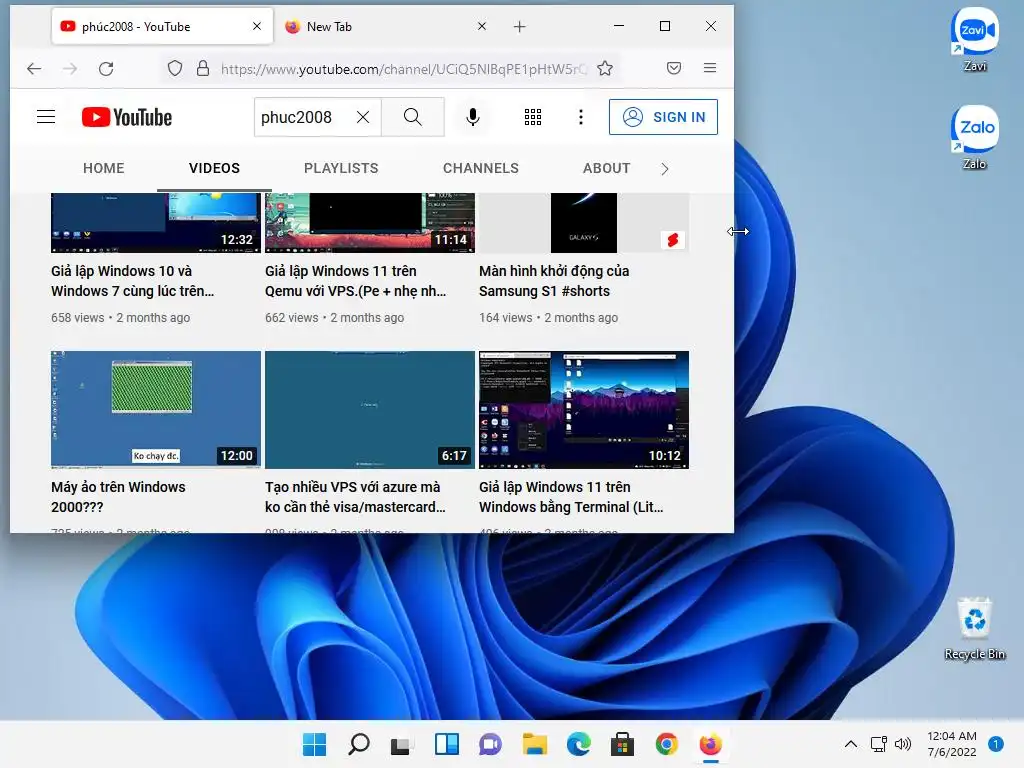Click the SIGN IN button
This screenshot has width=1024, height=768.
point(663,117)
